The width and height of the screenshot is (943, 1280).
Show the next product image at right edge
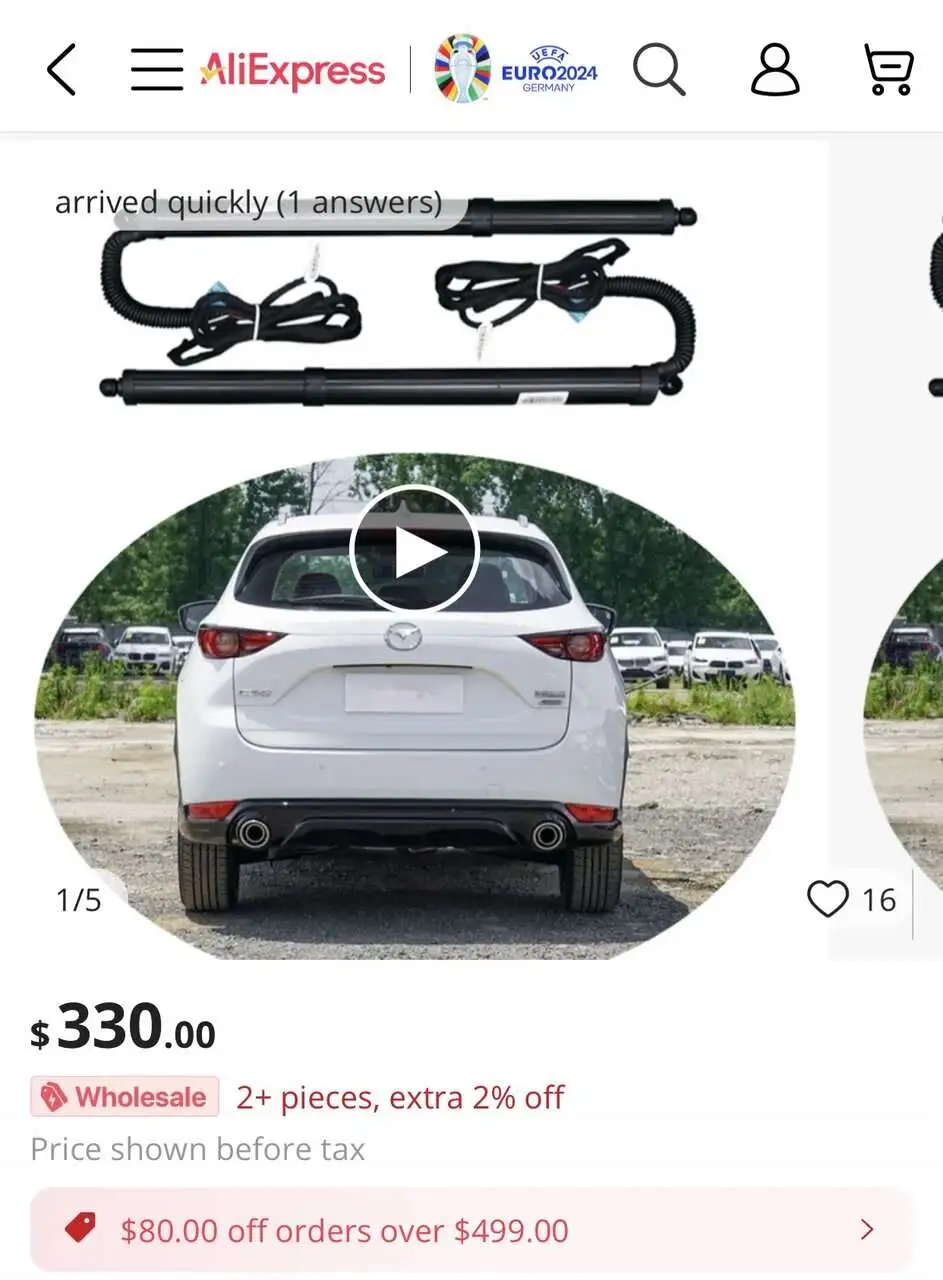point(903,550)
